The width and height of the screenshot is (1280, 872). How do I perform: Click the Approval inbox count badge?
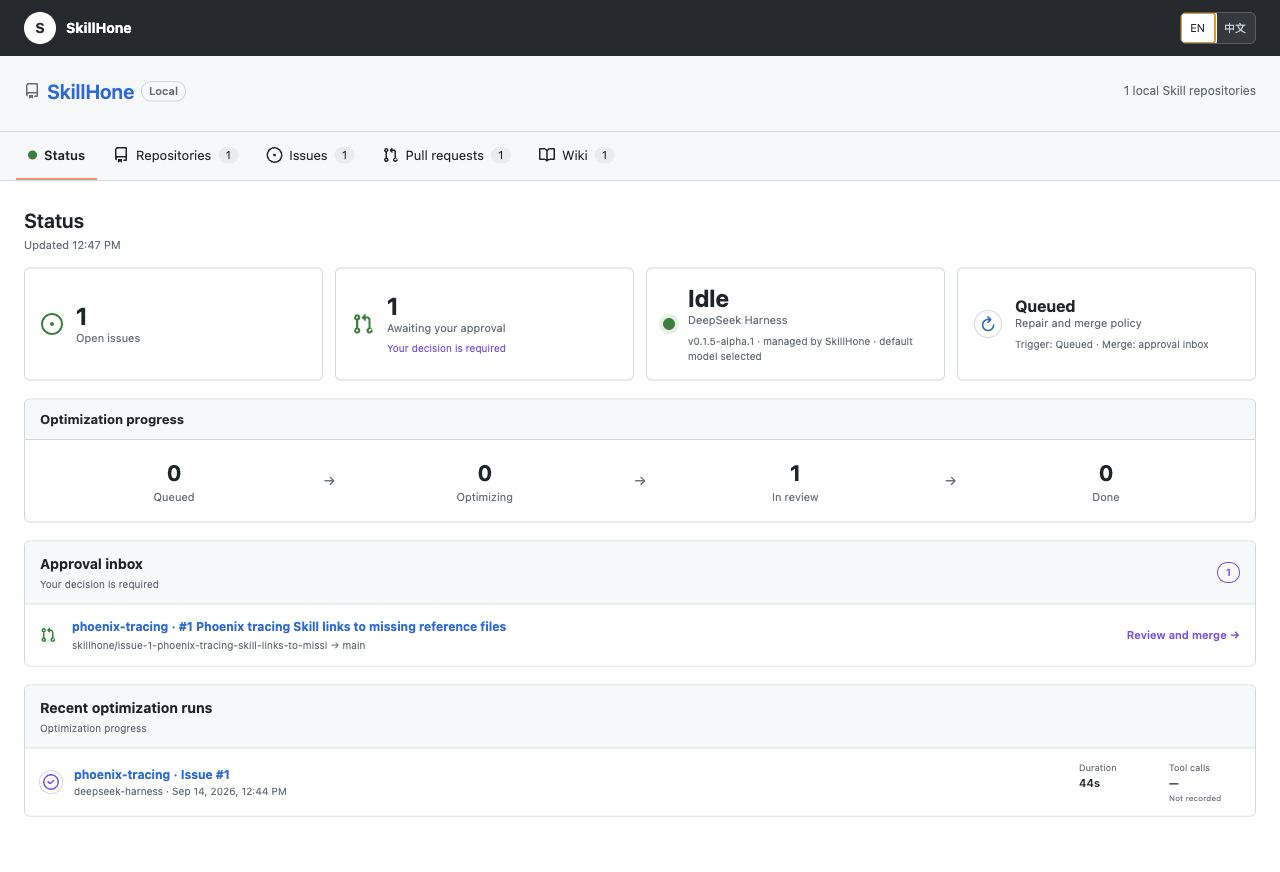click(1228, 573)
